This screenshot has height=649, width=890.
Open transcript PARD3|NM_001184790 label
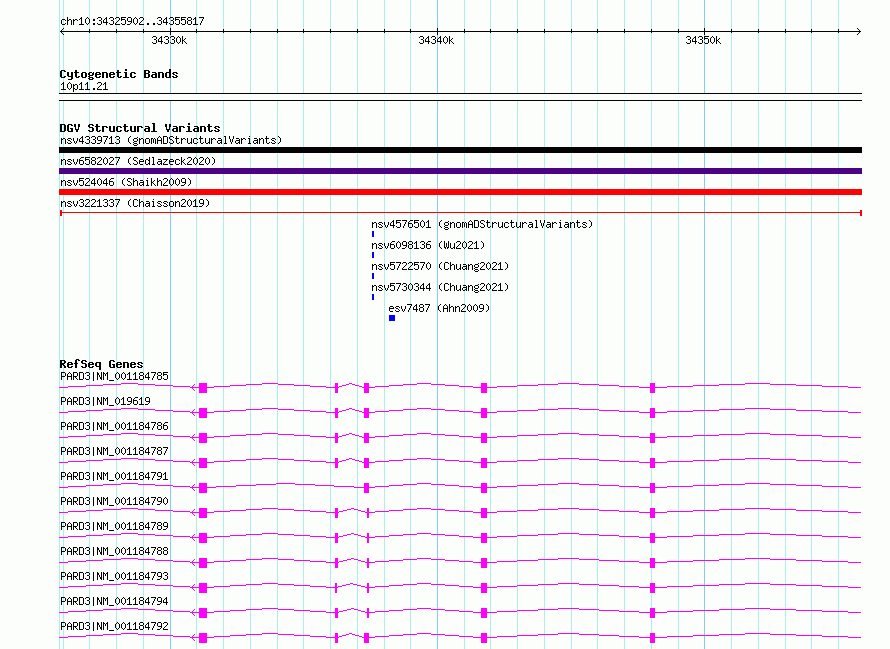coord(114,501)
